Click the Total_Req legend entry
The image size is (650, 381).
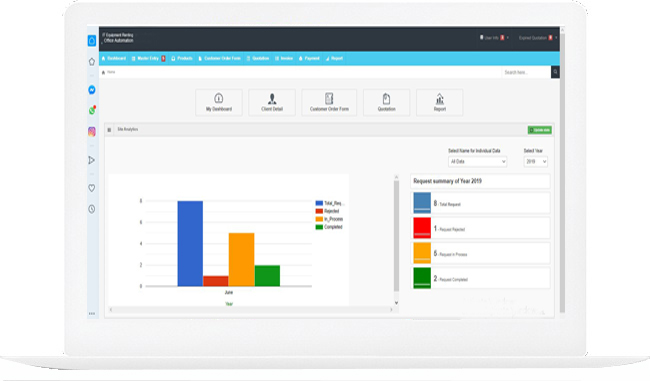point(330,203)
